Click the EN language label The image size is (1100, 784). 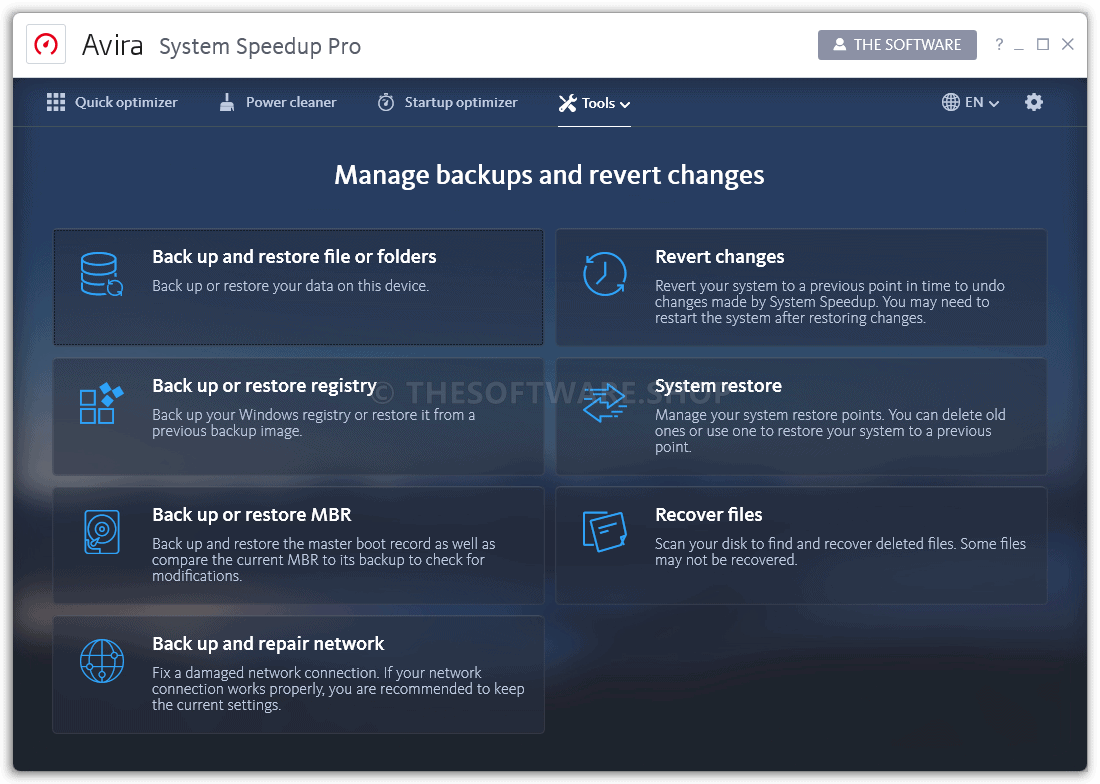974,102
